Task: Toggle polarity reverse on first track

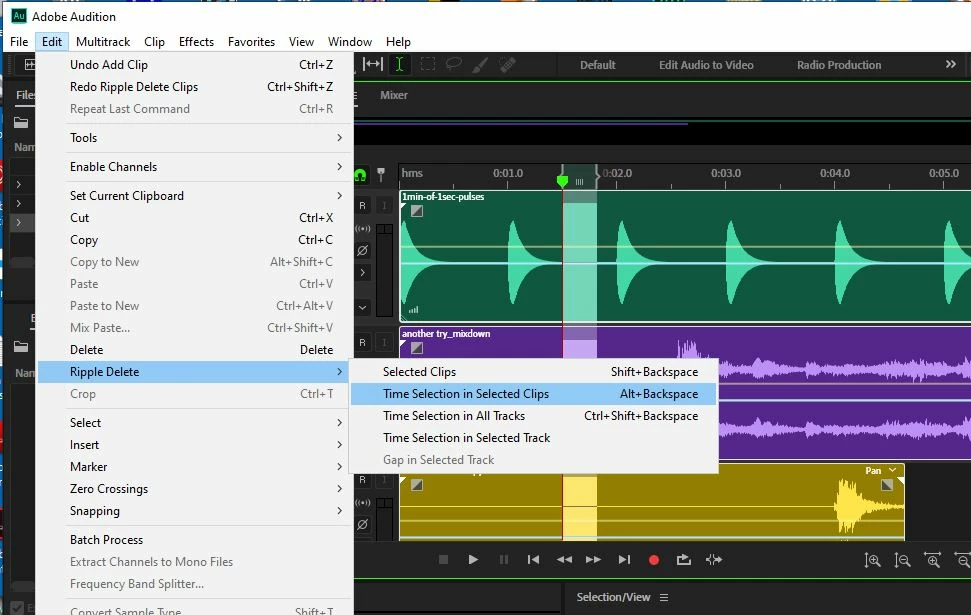Action: 362,250
